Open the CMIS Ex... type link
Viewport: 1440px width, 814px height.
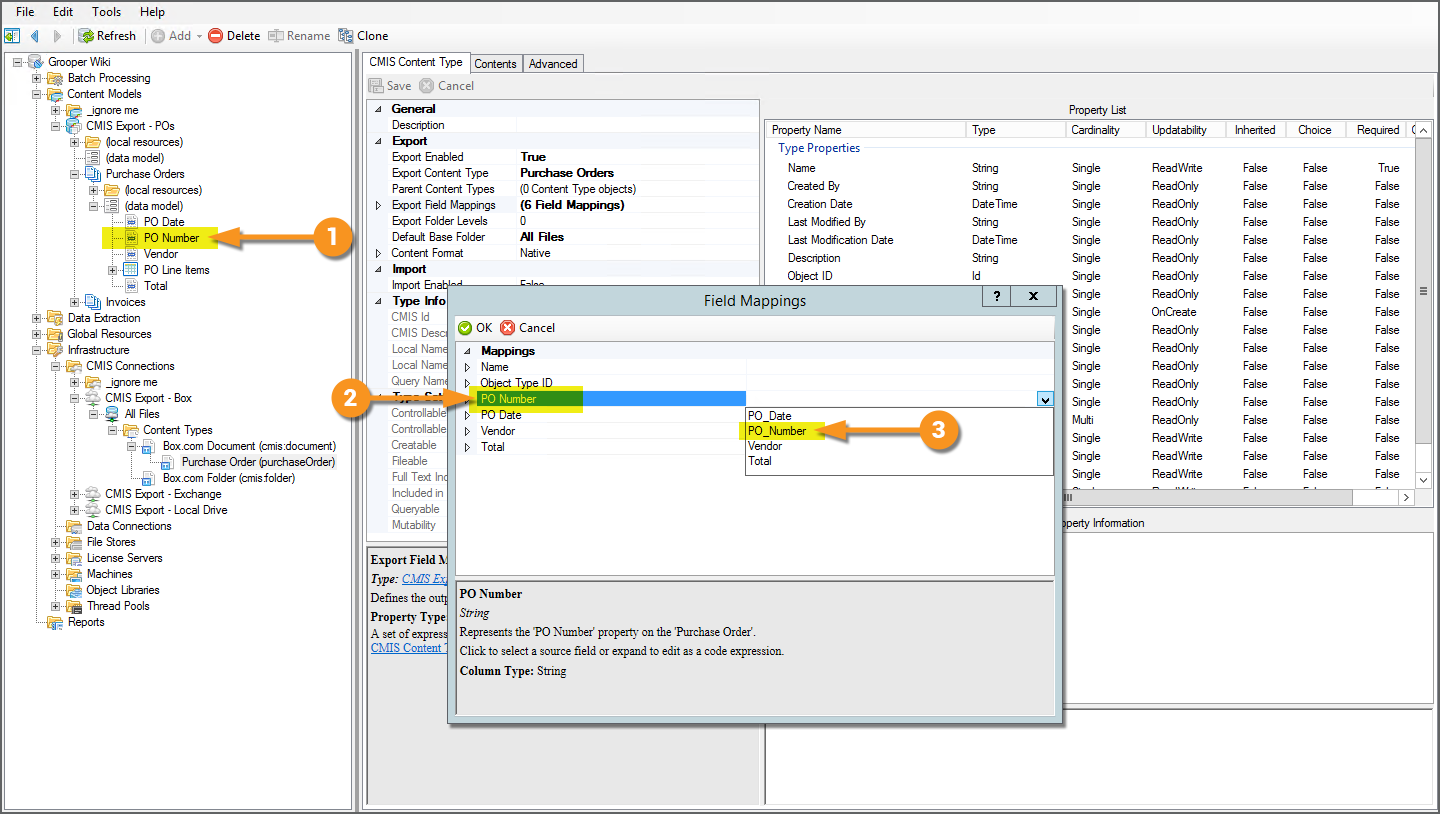point(424,579)
